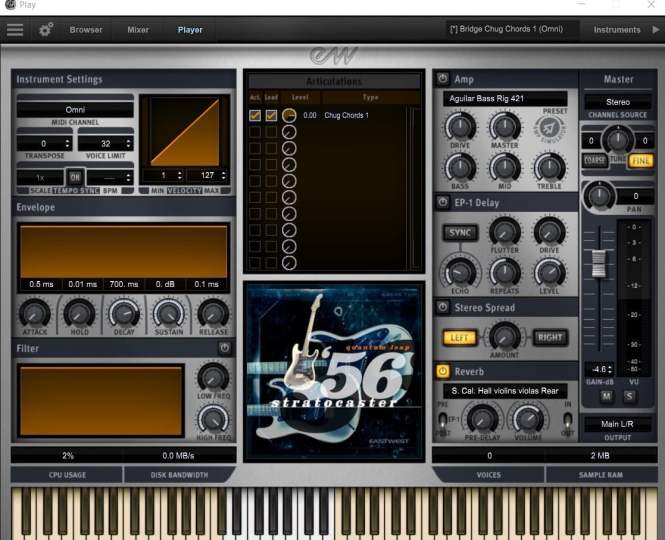Click the EP-1 Echo knob
Viewport: 665px width, 540px height.
pos(460,273)
